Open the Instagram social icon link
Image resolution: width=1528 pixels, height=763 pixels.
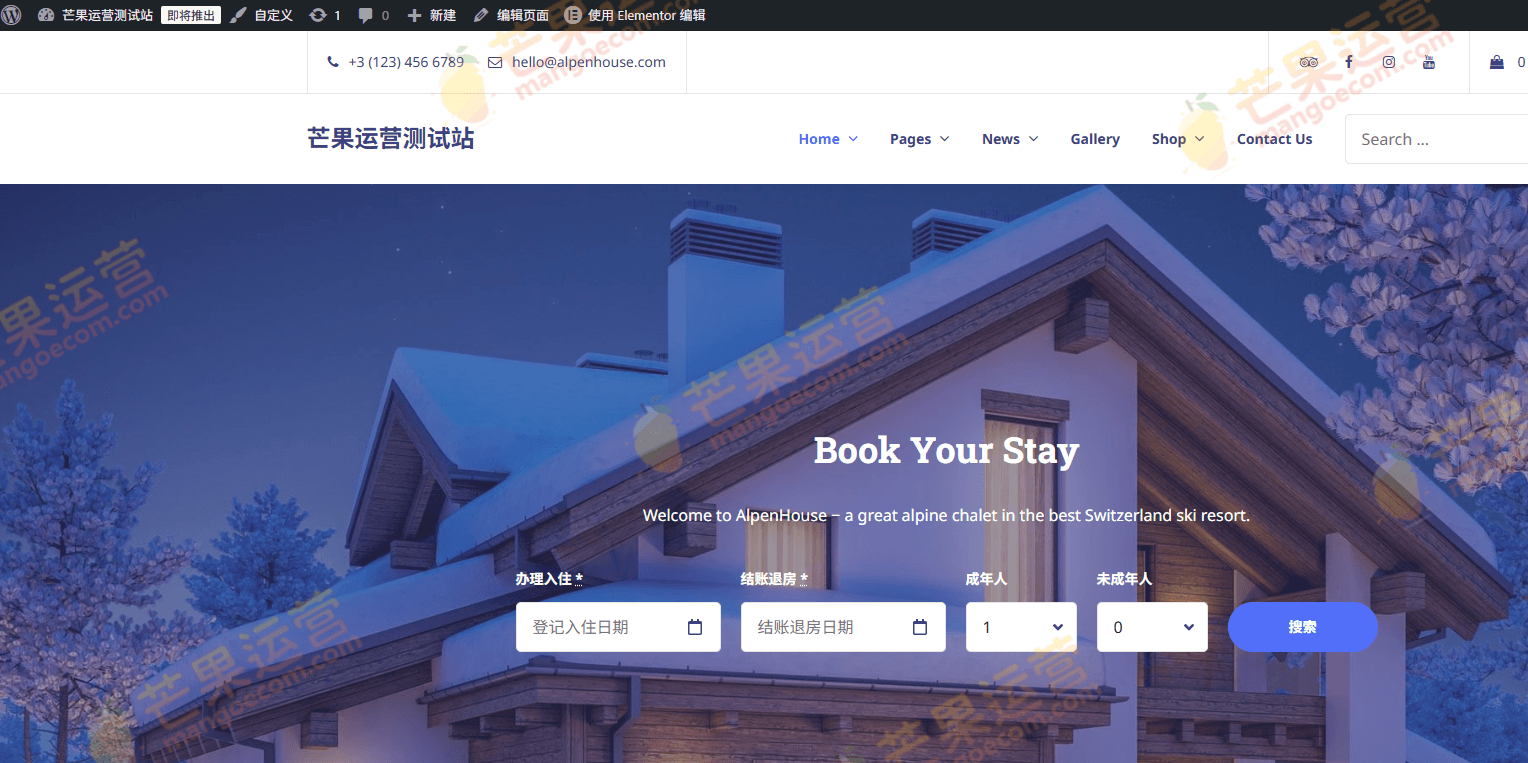coord(1388,62)
